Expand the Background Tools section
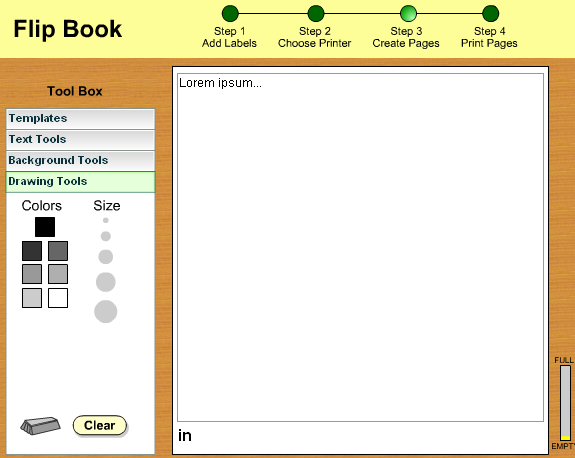This screenshot has height=458, width=575. [x=80, y=160]
